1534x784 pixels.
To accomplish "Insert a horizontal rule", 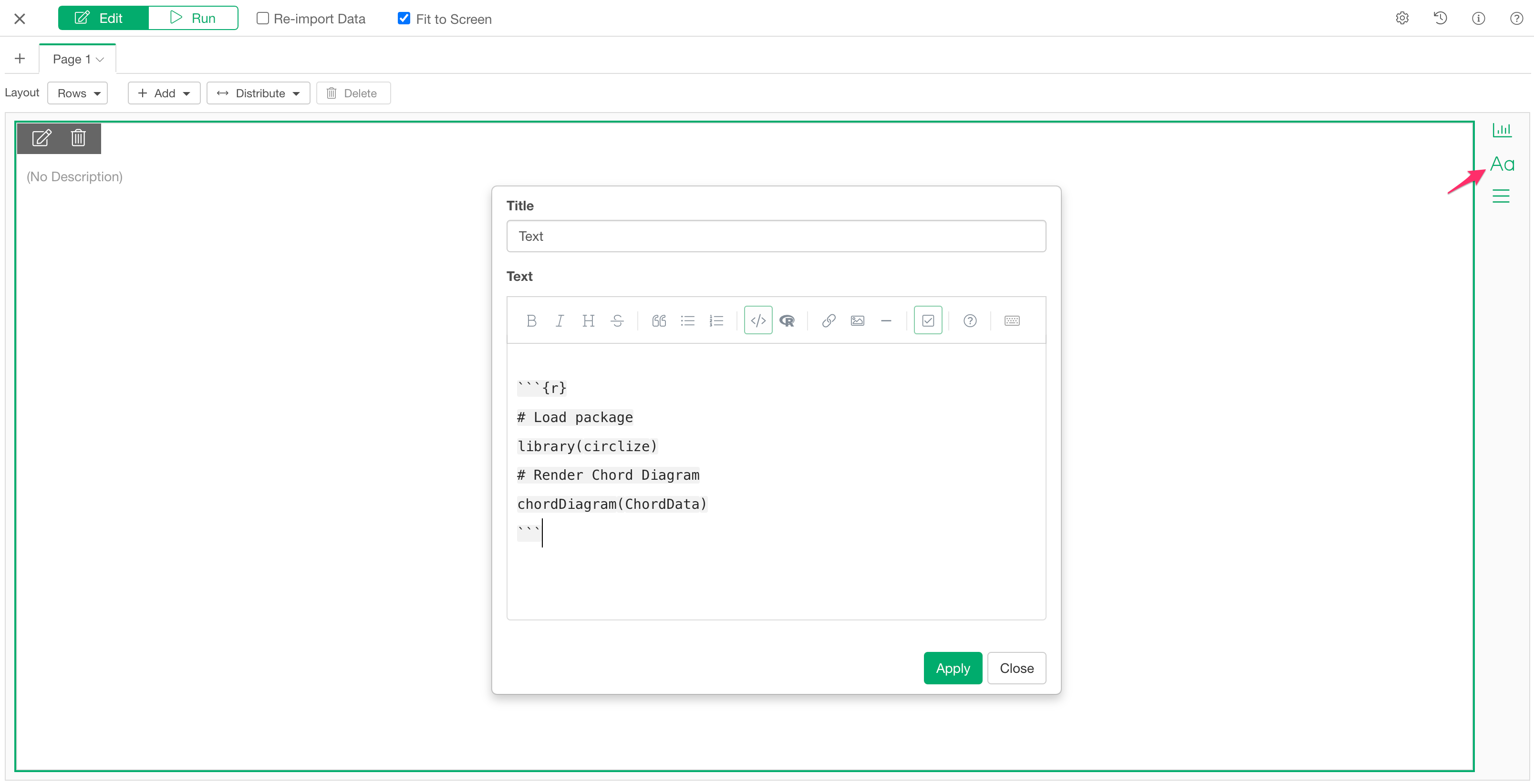I will pyautogui.click(x=886, y=321).
